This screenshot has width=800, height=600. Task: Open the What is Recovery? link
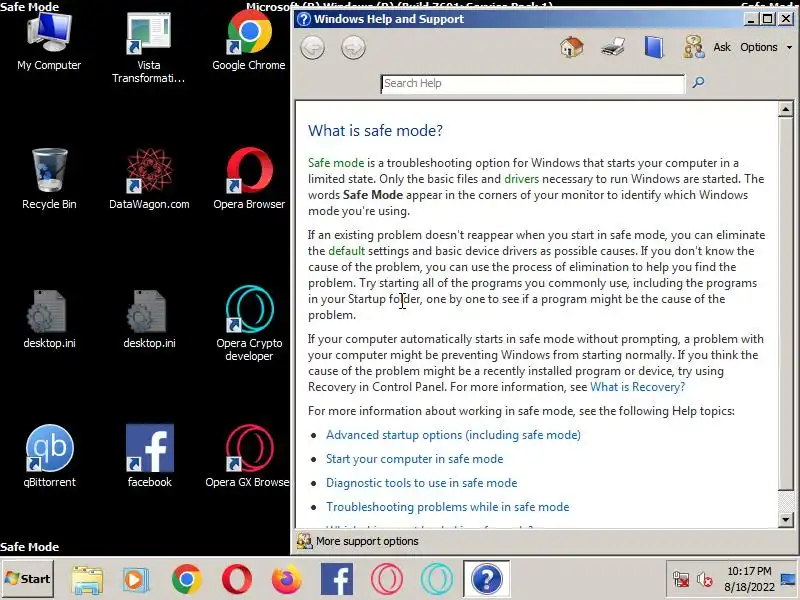tap(637, 387)
